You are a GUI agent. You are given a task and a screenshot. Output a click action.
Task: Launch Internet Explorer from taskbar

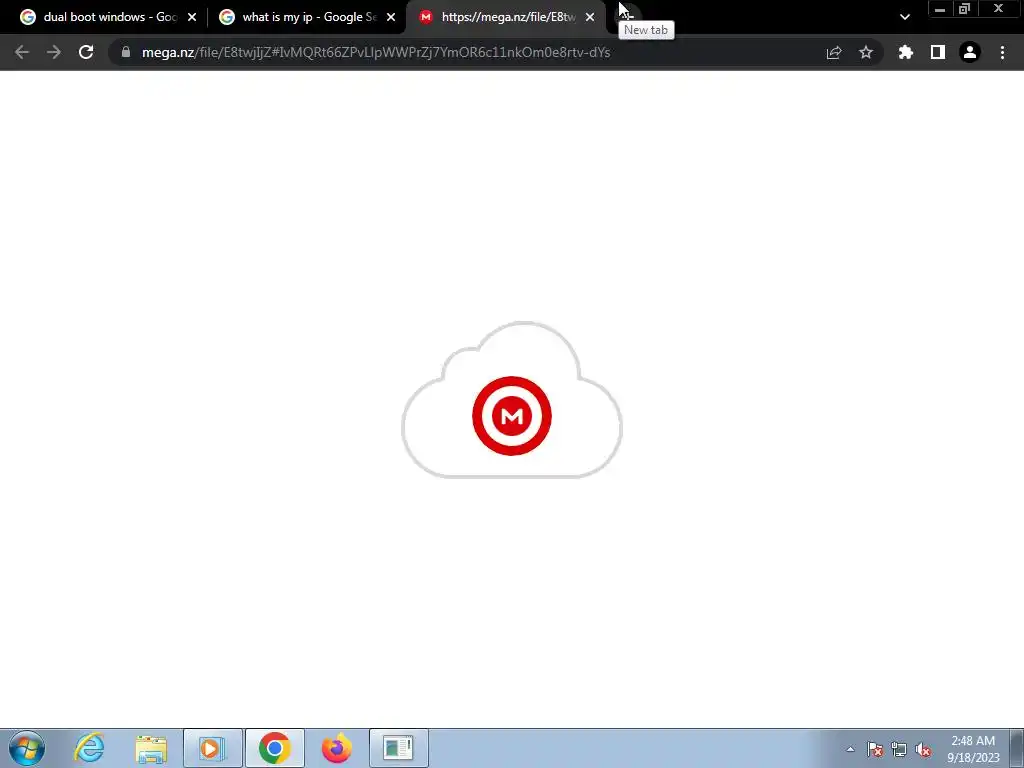click(89, 748)
